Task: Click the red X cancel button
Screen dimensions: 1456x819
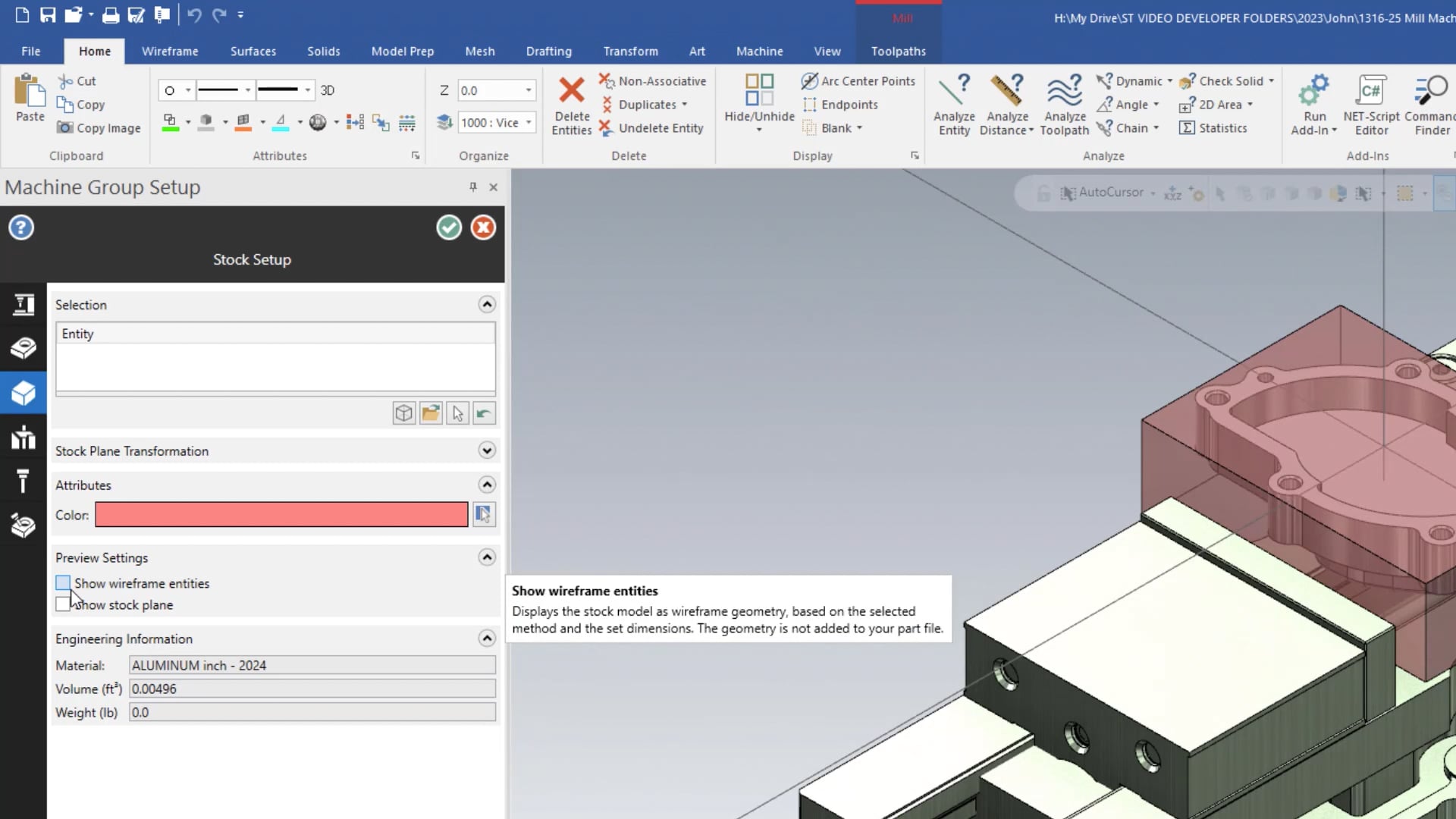Action: (x=484, y=228)
